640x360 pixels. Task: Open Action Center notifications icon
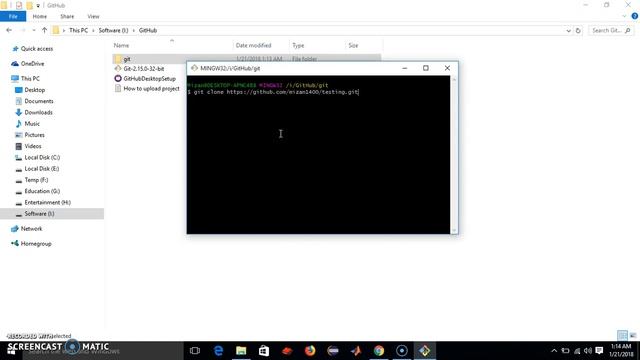pos(599,351)
